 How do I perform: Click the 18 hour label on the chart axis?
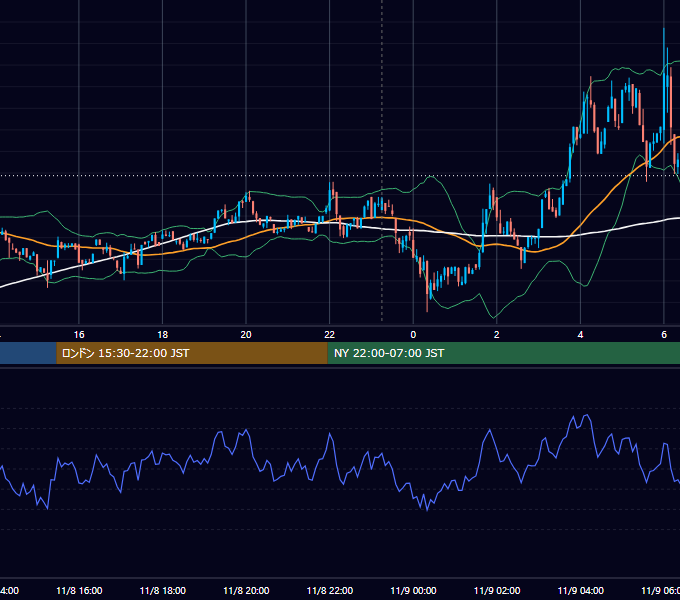[x=163, y=335]
